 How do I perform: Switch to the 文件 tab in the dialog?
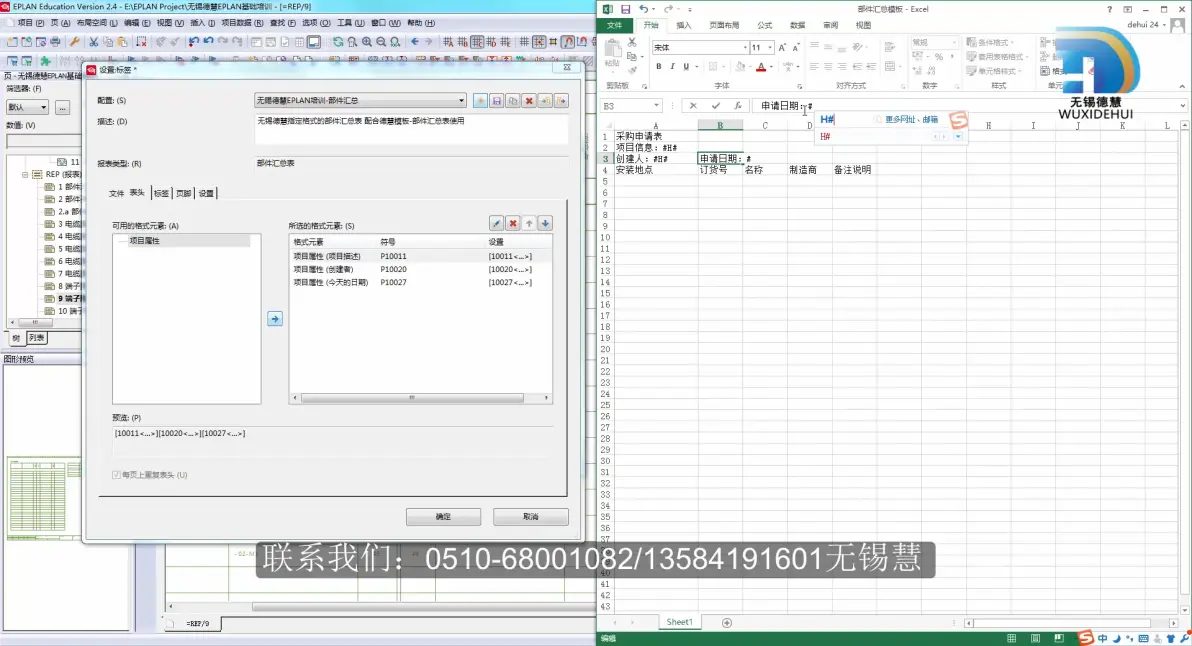(x=116, y=193)
